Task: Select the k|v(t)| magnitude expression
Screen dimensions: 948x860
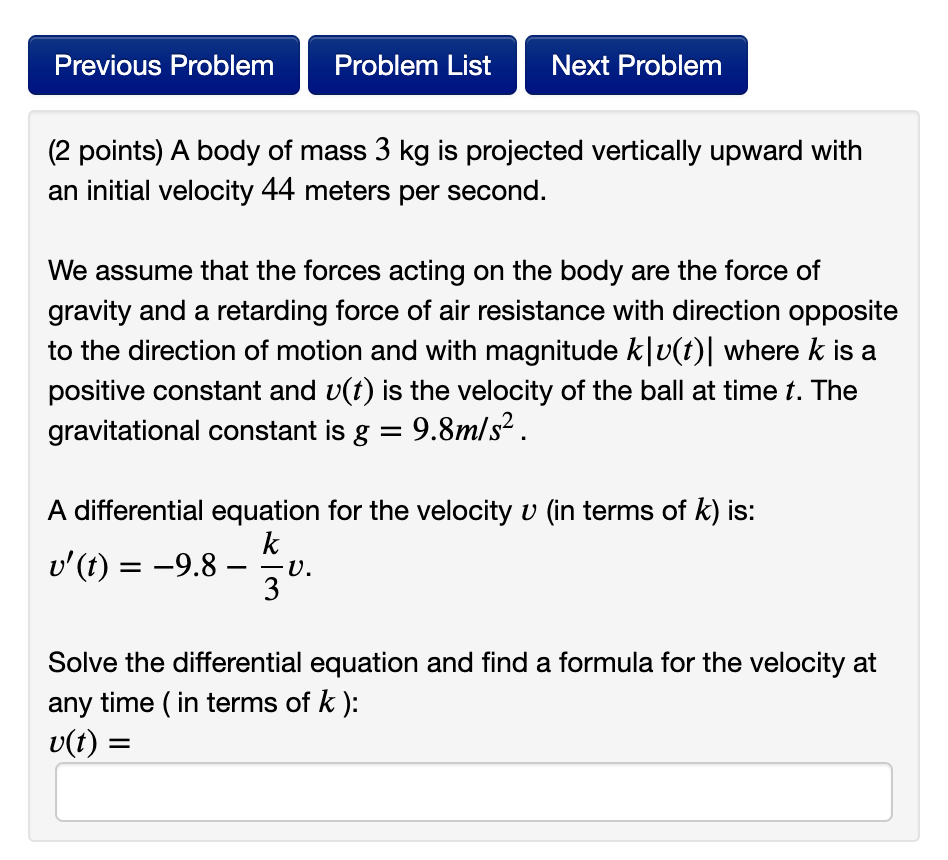Action: [x=671, y=350]
